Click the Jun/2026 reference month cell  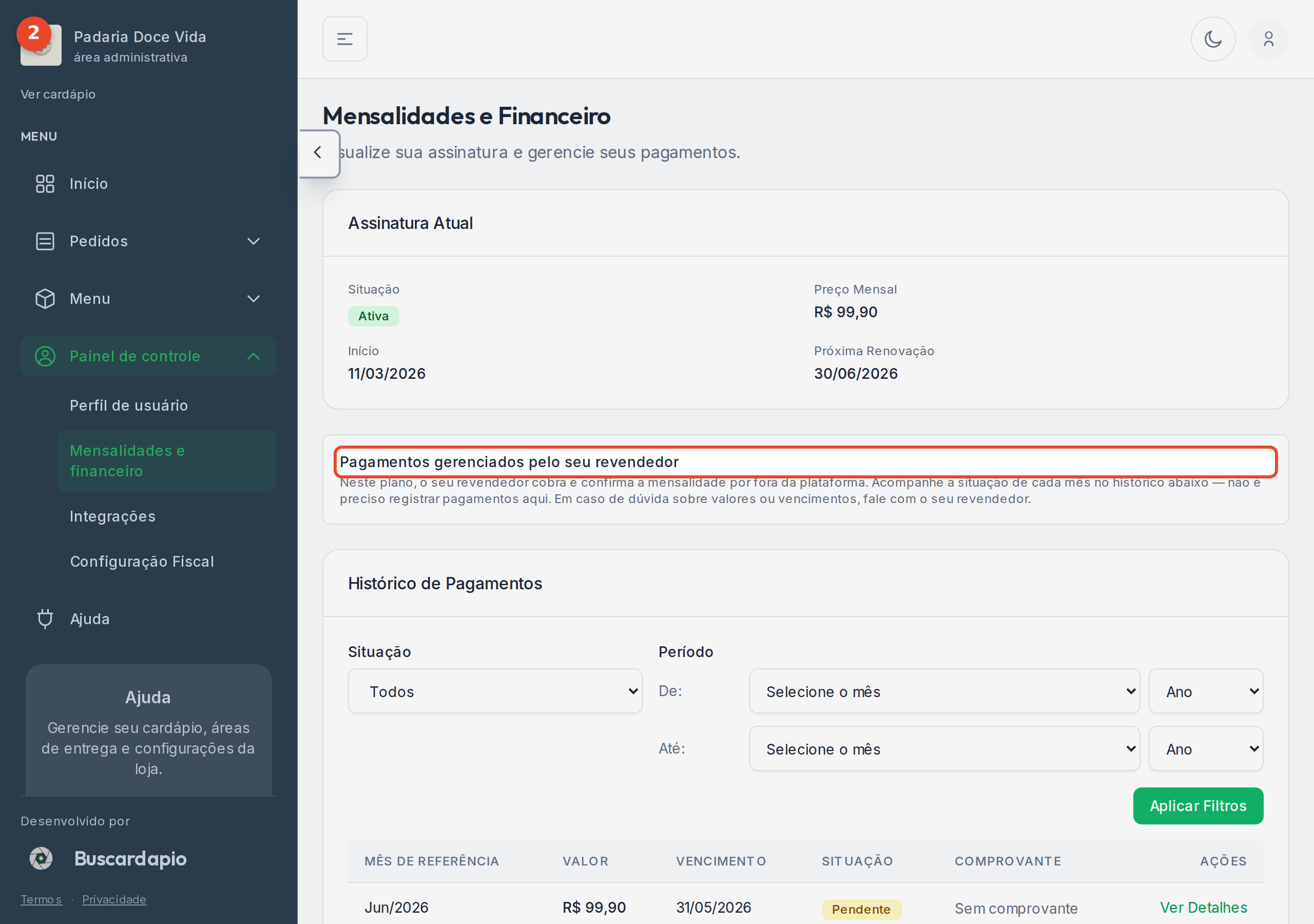click(x=397, y=908)
